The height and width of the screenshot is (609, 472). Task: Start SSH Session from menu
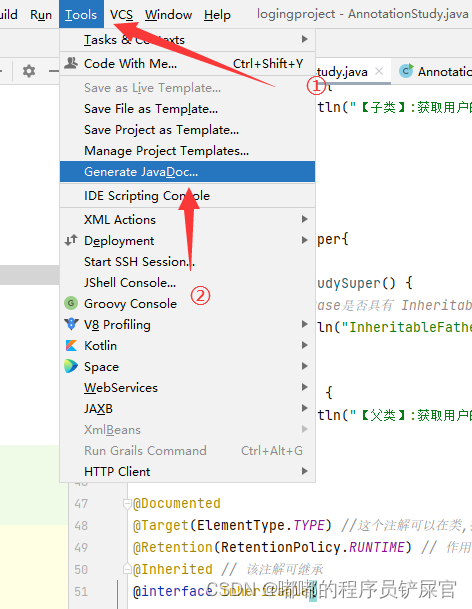(187, 261)
